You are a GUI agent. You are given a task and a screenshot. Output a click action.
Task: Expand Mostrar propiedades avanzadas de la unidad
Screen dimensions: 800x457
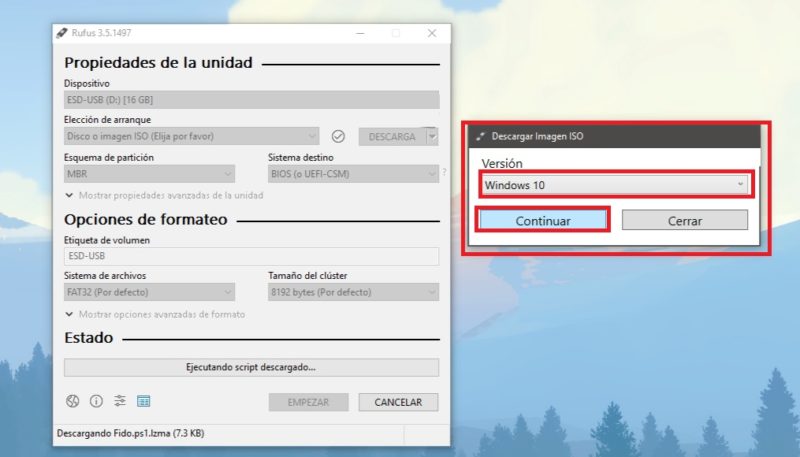tap(164, 195)
